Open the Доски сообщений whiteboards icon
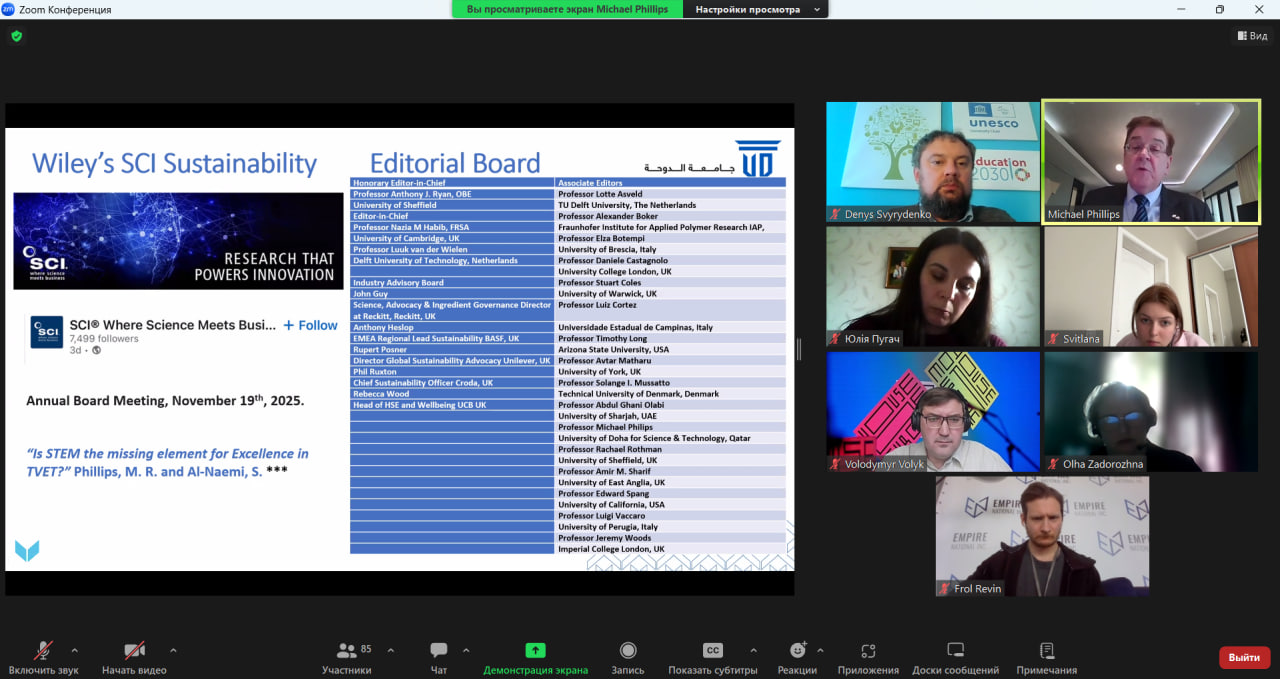 point(955,651)
